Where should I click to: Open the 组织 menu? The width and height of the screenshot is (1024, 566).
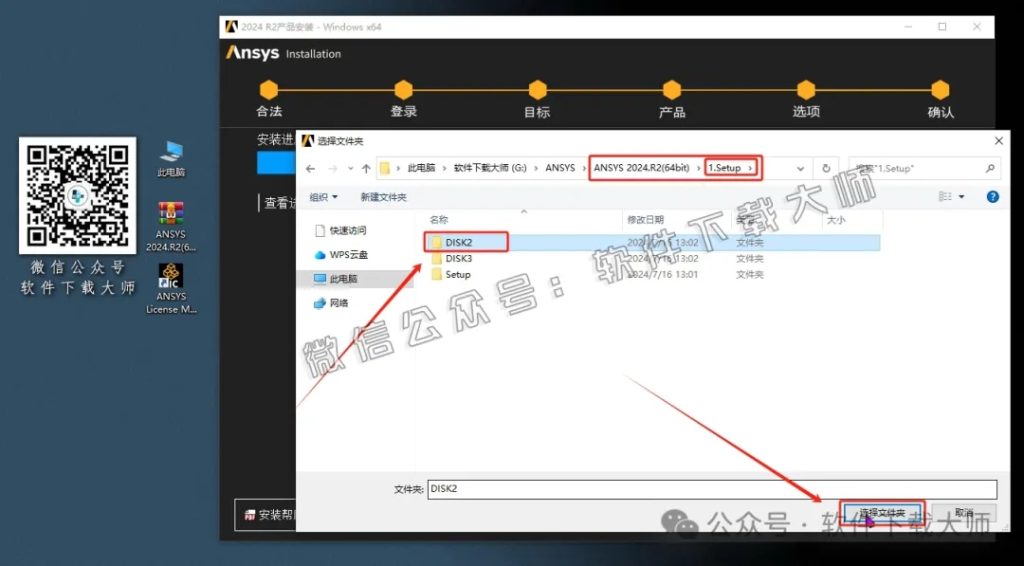[324, 197]
